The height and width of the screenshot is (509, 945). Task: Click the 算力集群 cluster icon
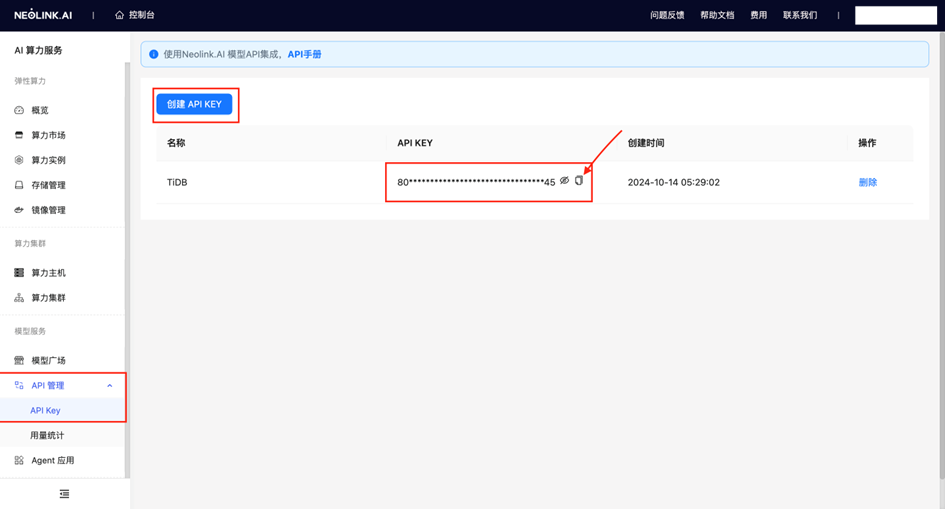point(19,298)
